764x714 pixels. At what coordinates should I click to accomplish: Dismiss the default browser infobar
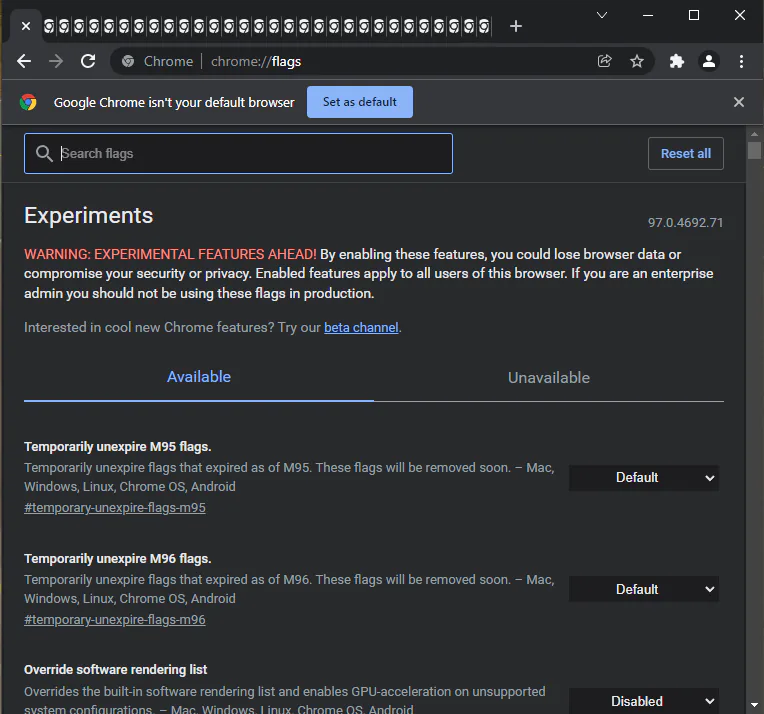(x=739, y=102)
